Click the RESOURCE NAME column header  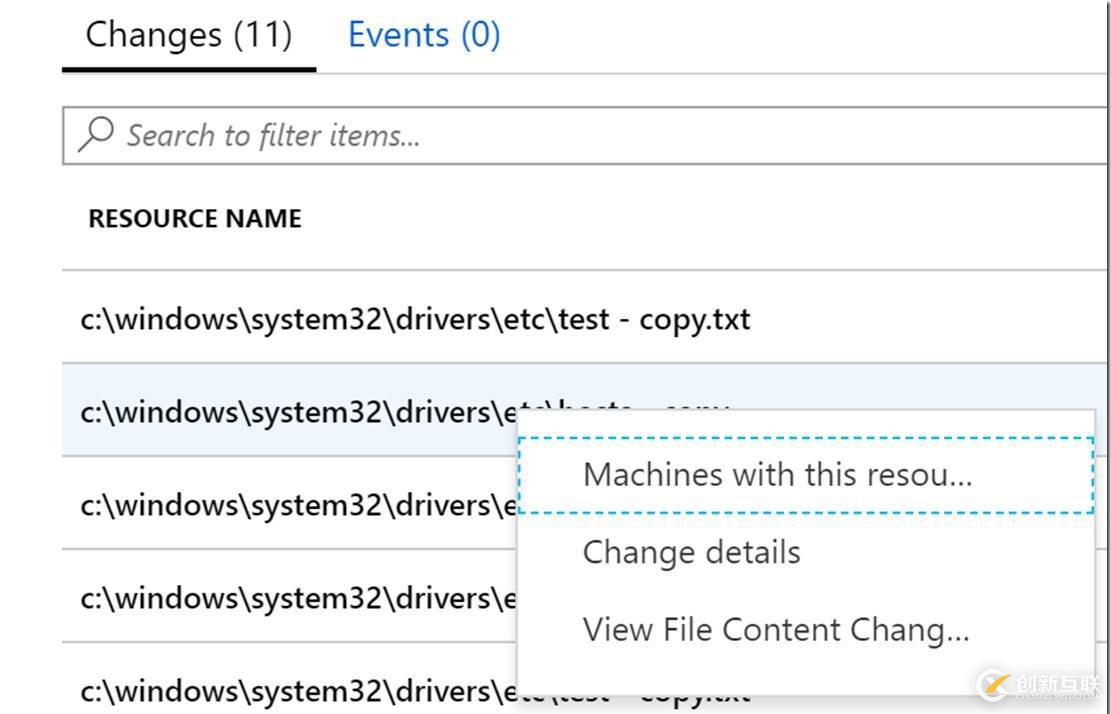[x=194, y=217]
